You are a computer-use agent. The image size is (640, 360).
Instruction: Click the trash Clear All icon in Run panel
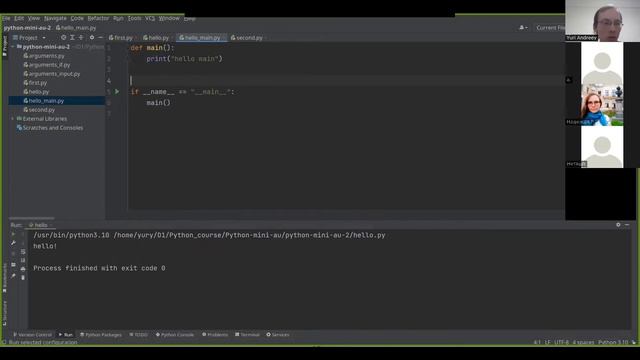[23, 278]
